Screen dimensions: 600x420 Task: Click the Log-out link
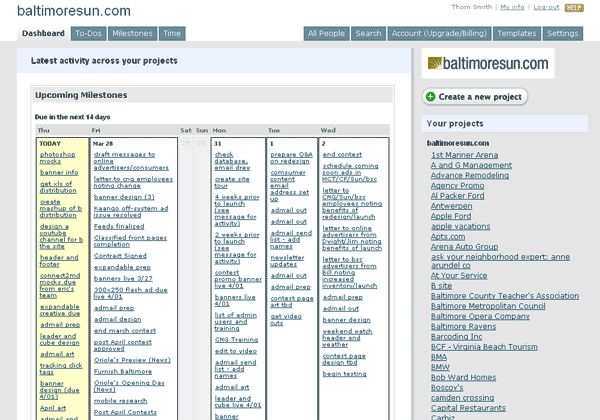[x=546, y=7]
